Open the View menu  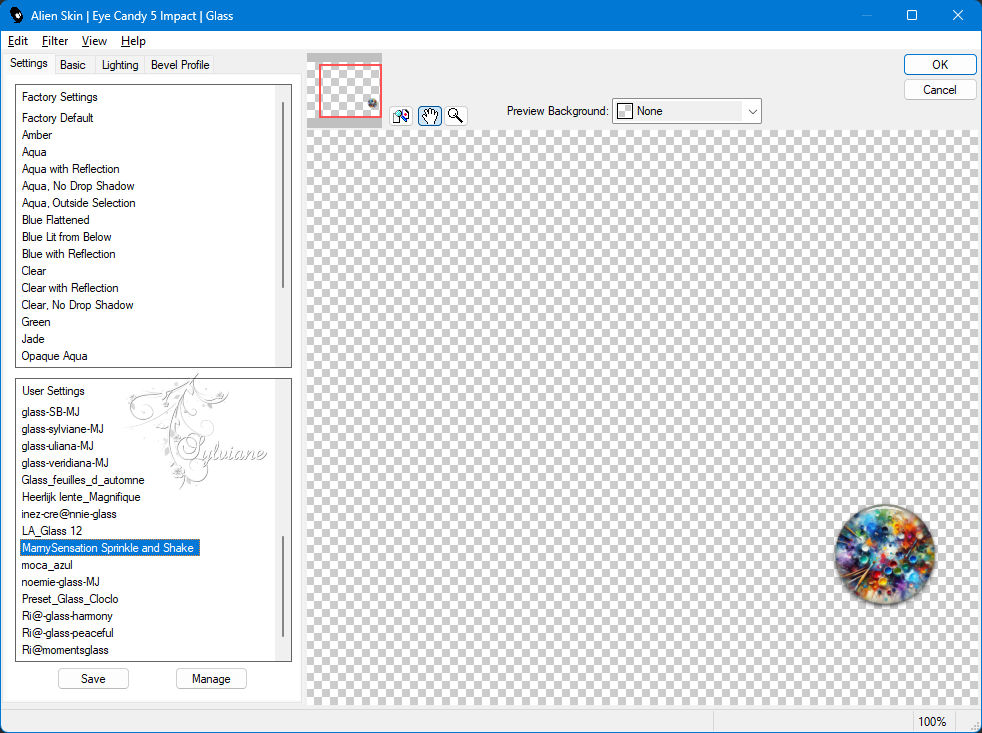click(94, 41)
